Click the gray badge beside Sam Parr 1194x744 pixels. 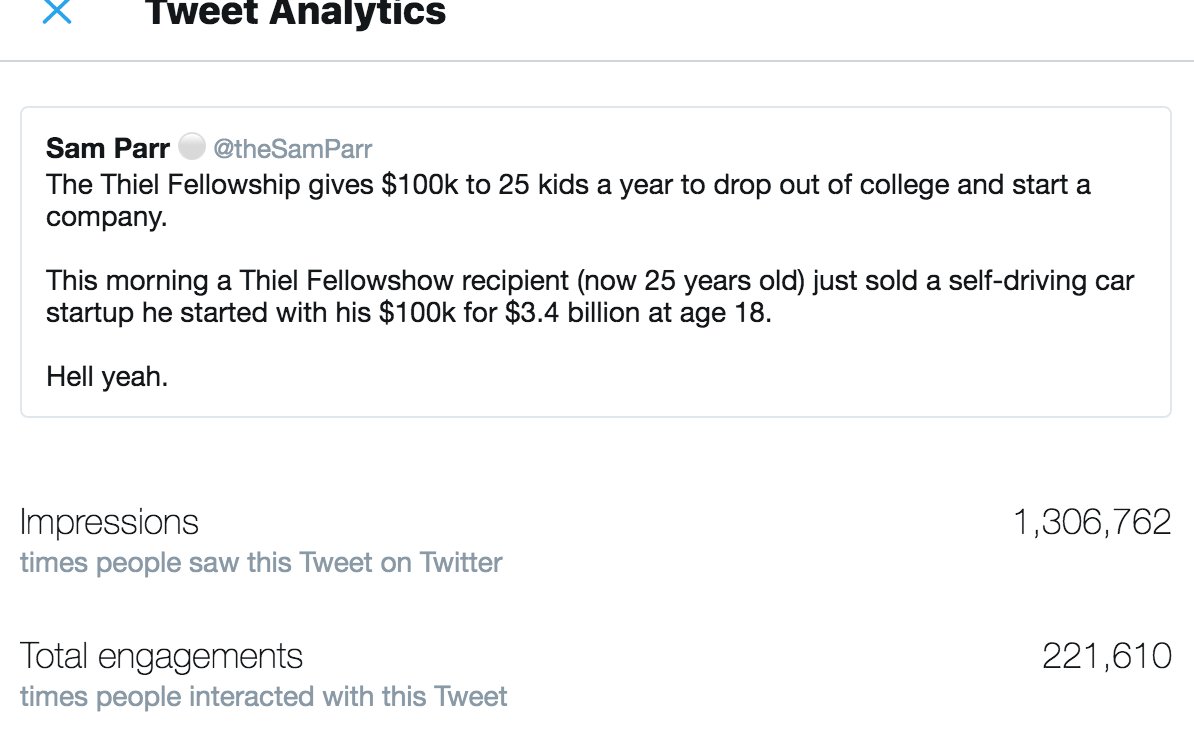[x=190, y=148]
